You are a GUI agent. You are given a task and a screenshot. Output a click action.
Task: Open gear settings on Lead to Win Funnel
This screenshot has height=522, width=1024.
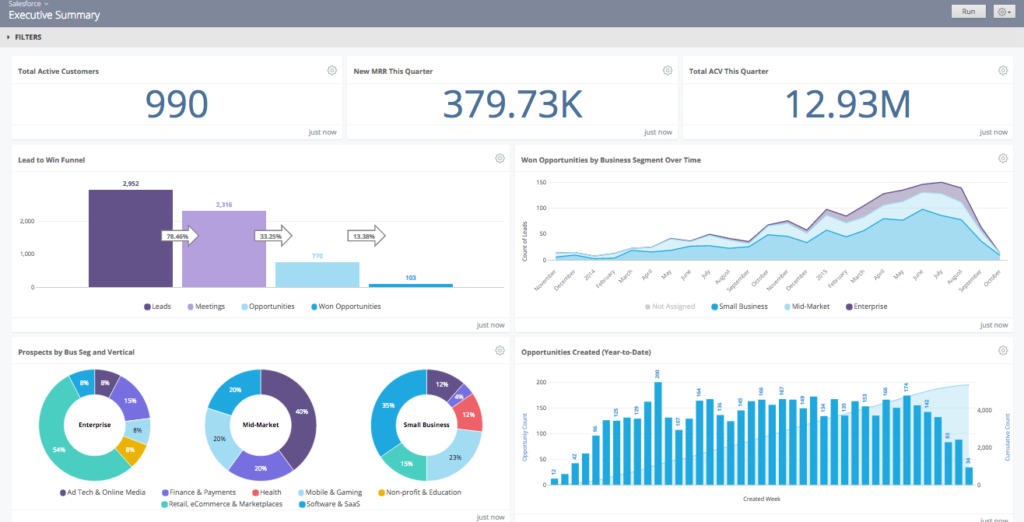click(x=499, y=159)
